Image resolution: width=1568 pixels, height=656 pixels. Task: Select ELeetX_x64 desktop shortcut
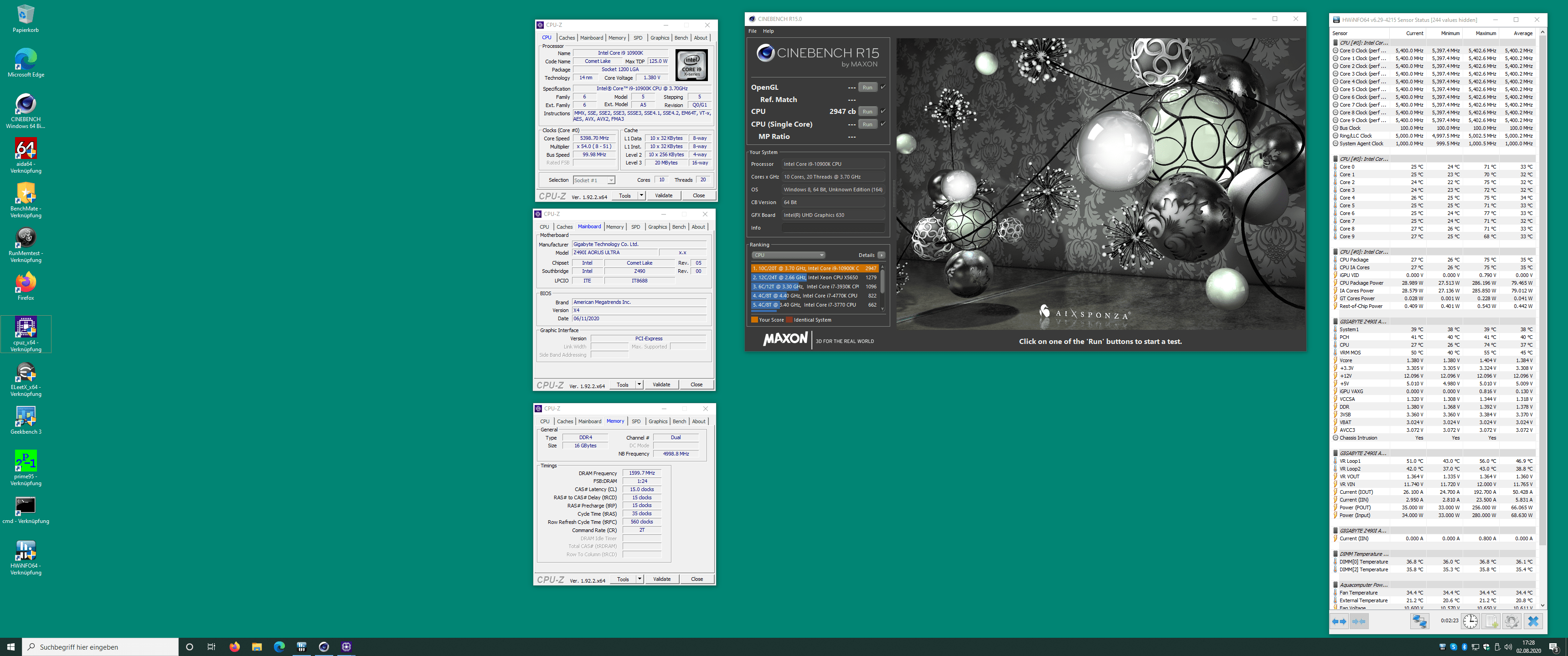click(x=26, y=379)
